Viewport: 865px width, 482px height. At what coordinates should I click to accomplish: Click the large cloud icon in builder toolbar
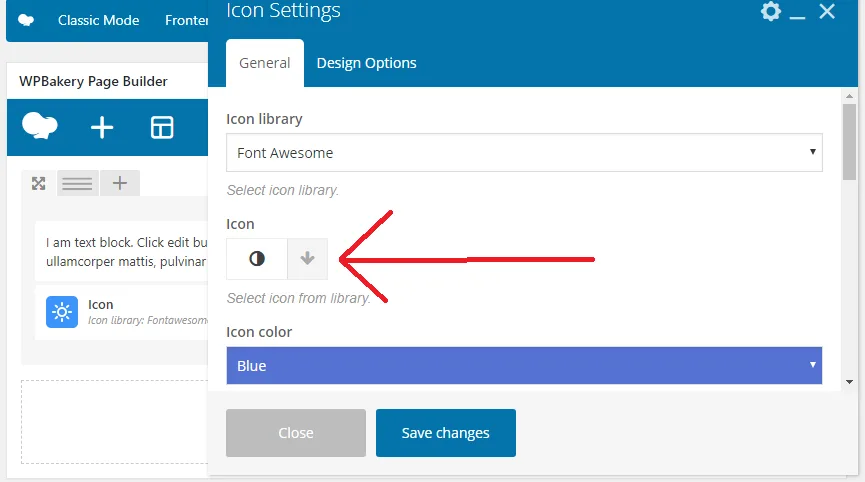coord(40,126)
